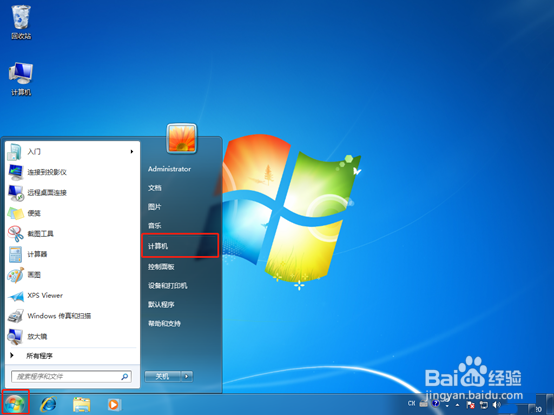Launch 计算器 calculator

(72, 254)
